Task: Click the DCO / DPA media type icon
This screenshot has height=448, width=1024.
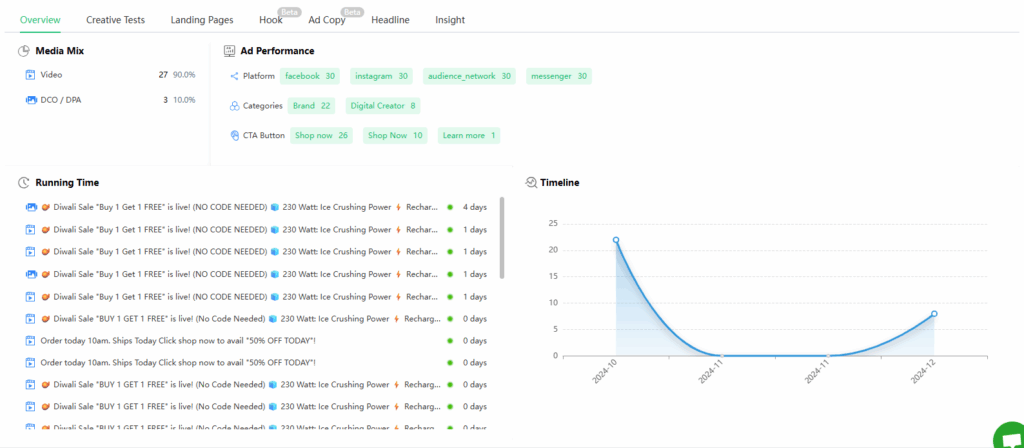Action: click(31, 100)
